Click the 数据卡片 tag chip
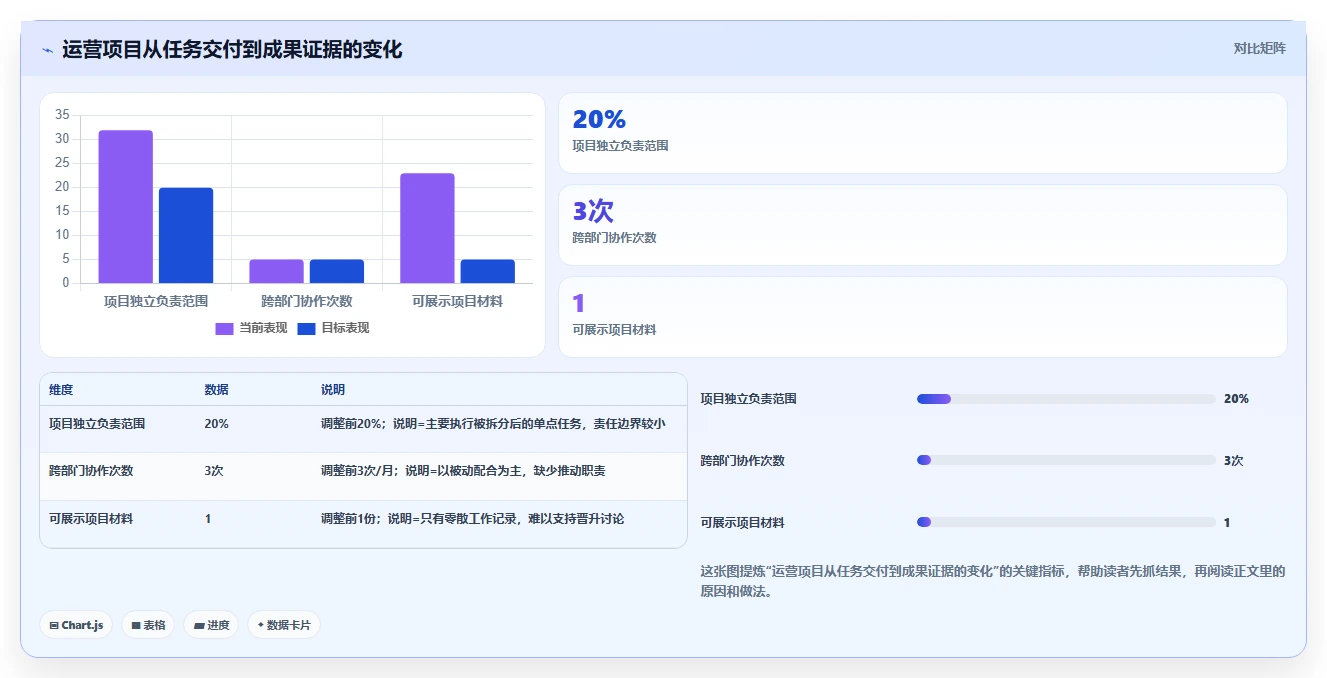 point(284,625)
